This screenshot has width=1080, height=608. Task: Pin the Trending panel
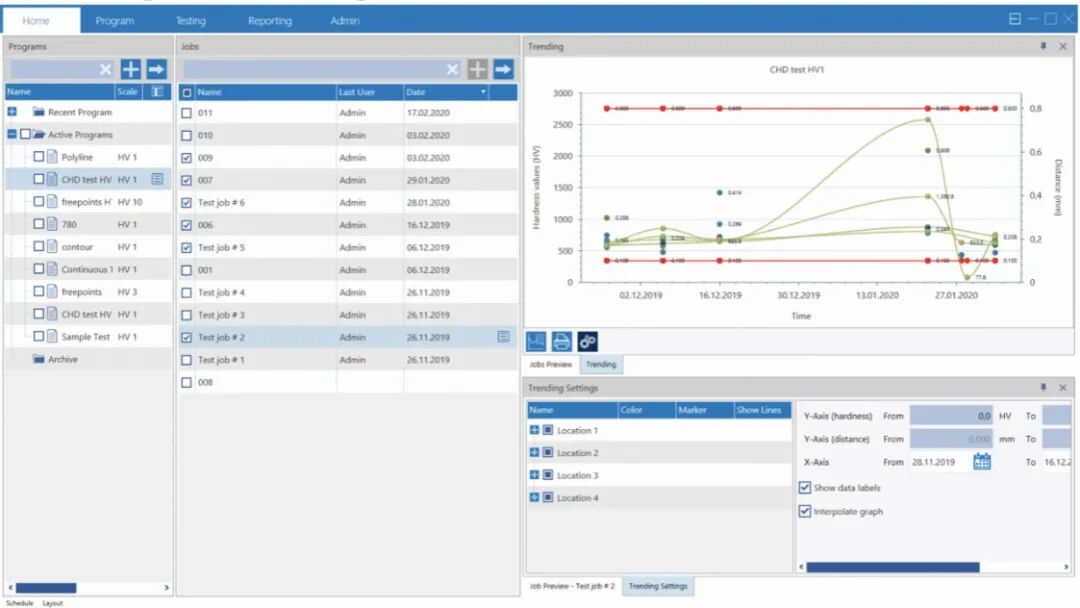1043,46
